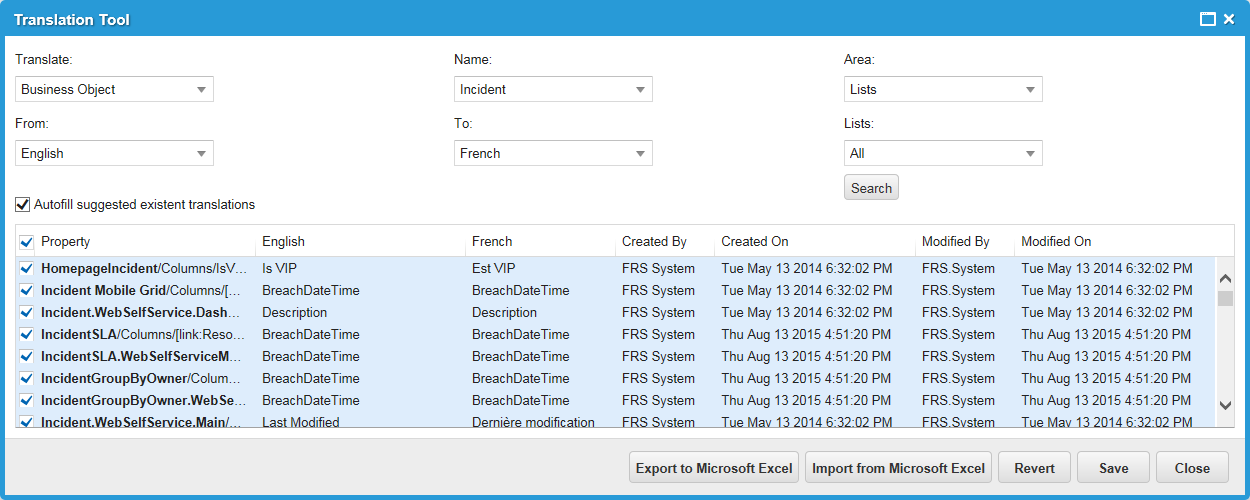Open the Translate dropdown showing Business Object
This screenshot has height=500, width=1250.
(x=114, y=89)
